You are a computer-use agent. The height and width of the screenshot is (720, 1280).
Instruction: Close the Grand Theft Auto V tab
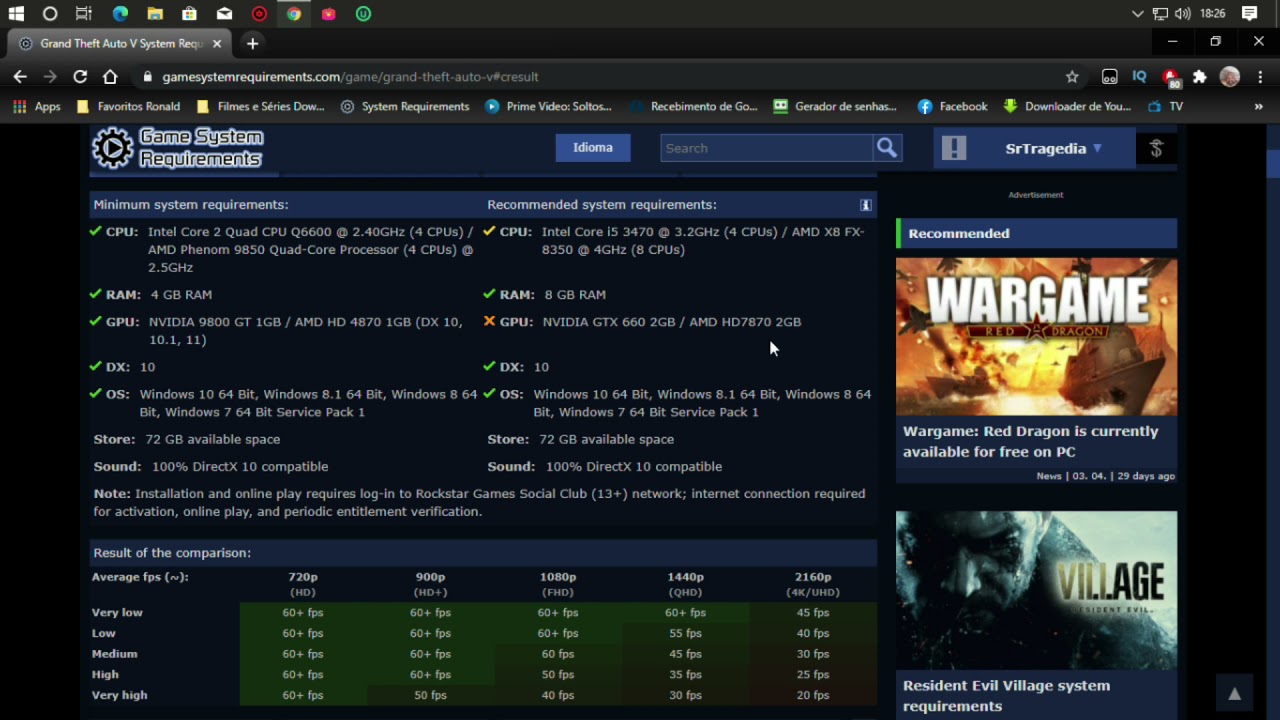[x=217, y=43]
